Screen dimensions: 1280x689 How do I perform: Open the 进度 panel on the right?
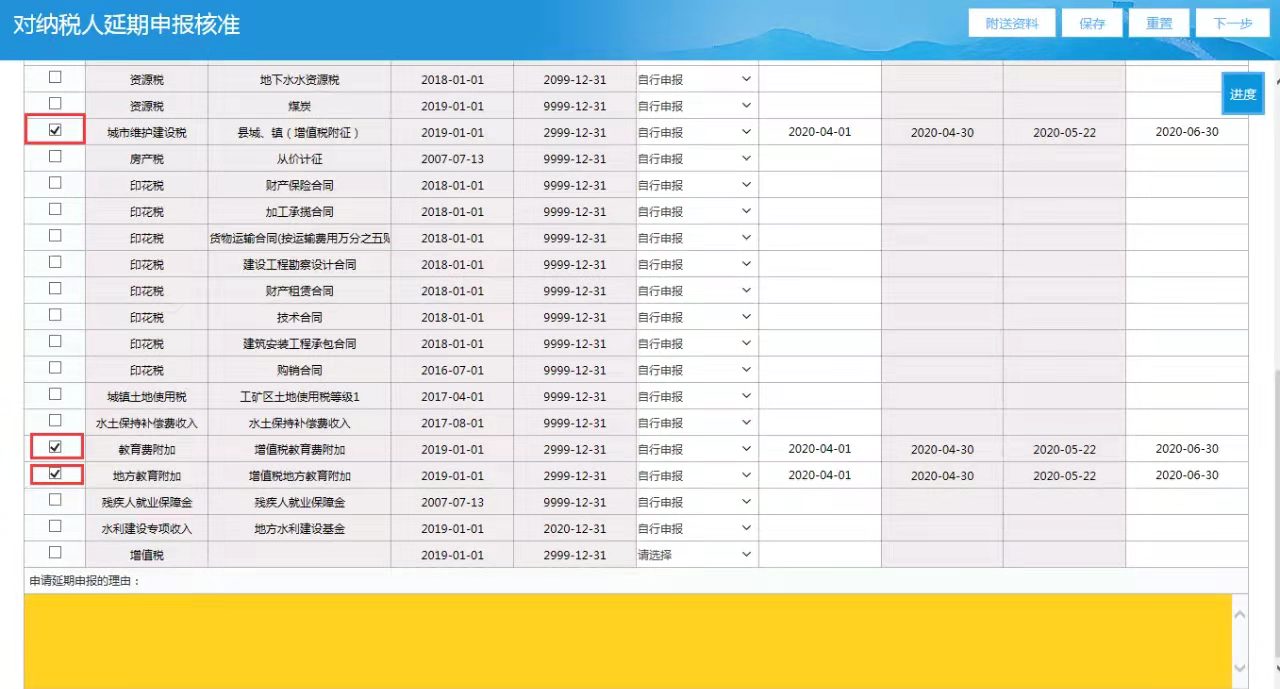(x=1243, y=93)
